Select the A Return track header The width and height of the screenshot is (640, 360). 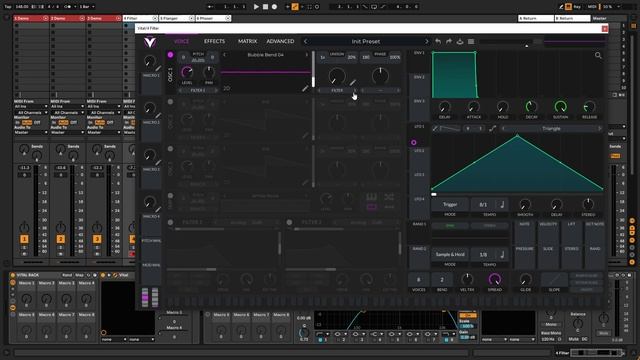click(536, 18)
